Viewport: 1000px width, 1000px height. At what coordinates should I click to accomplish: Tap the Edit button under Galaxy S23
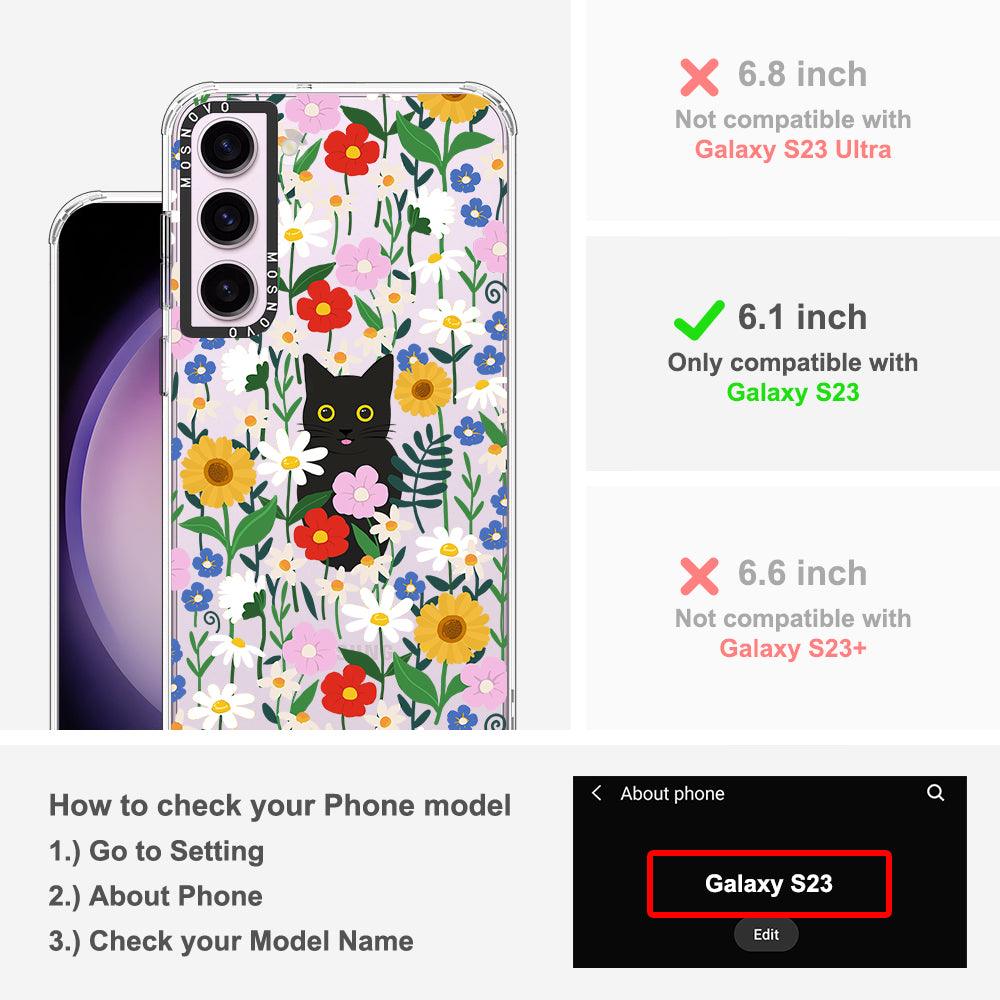[x=766, y=934]
